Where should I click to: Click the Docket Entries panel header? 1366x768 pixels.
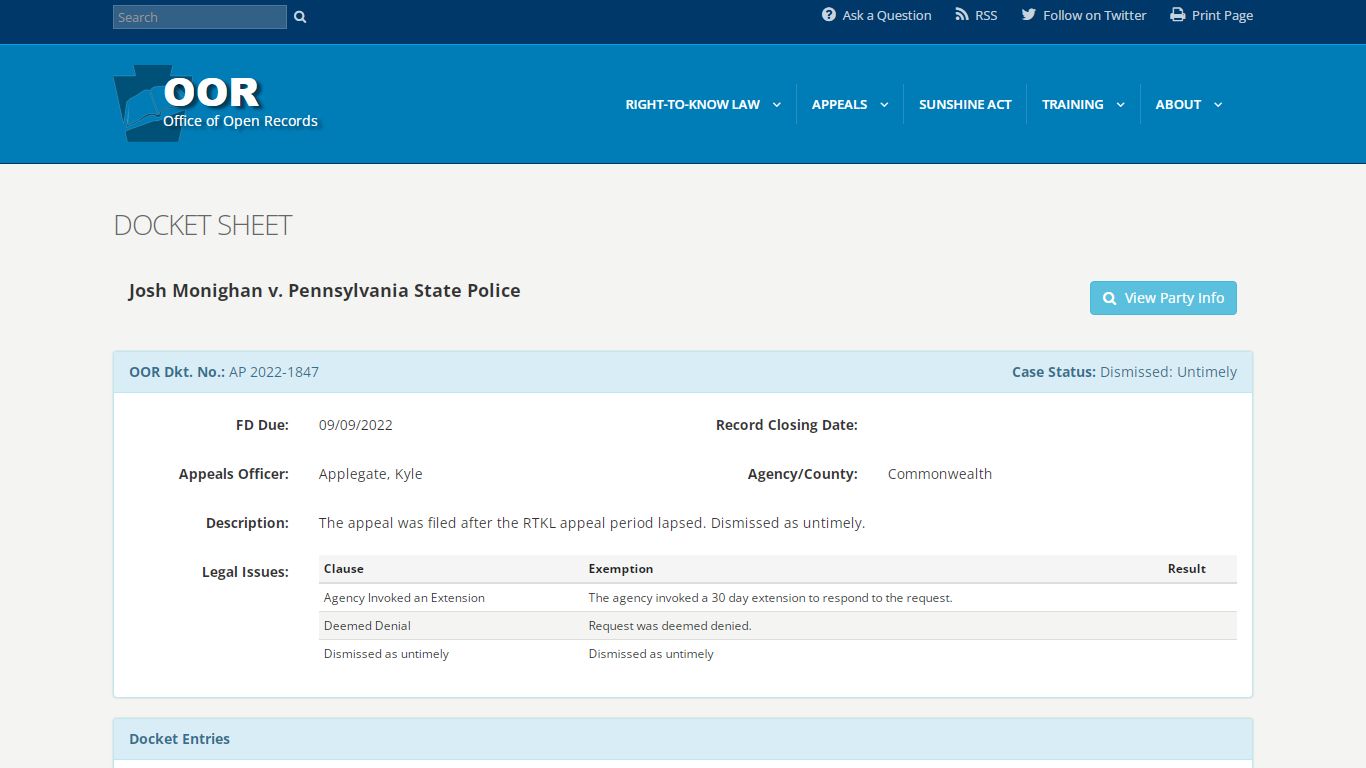pyautogui.click(x=683, y=739)
